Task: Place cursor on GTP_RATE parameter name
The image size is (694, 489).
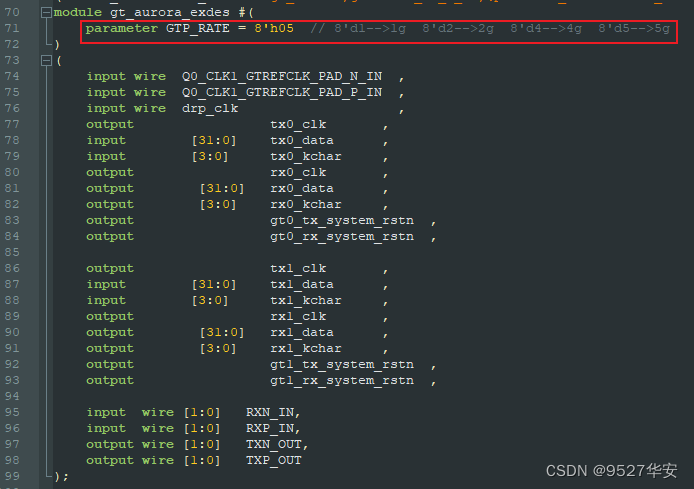Action: 198,28
